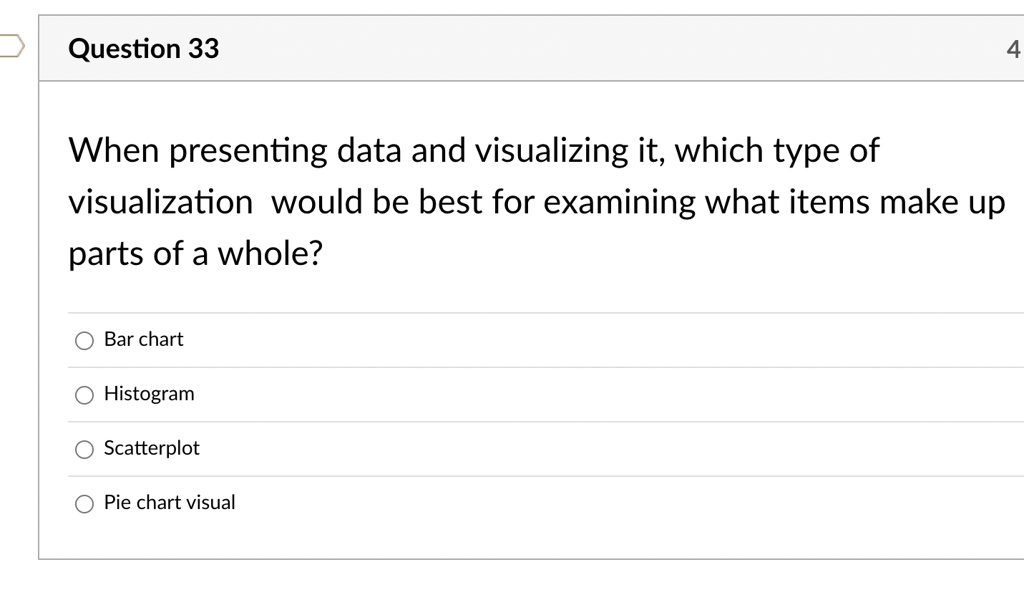
Task: Select the Bar chart radio button
Action: [84, 340]
